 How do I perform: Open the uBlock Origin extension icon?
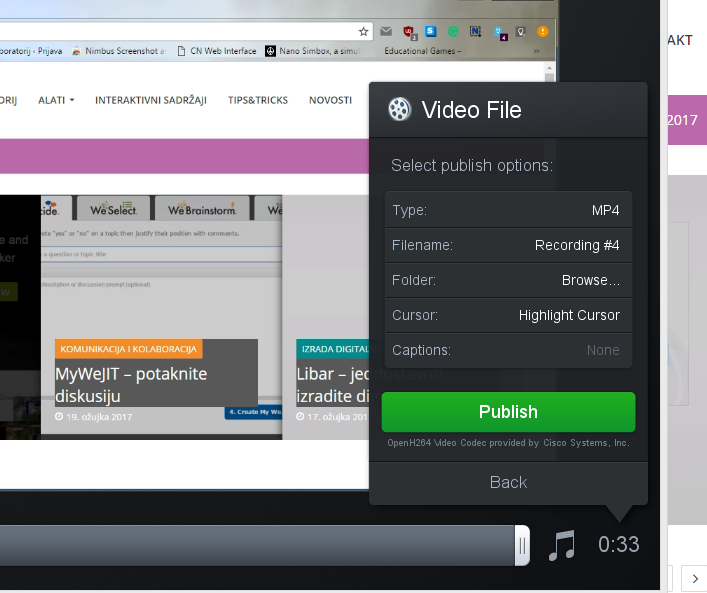pyautogui.click(x=408, y=31)
